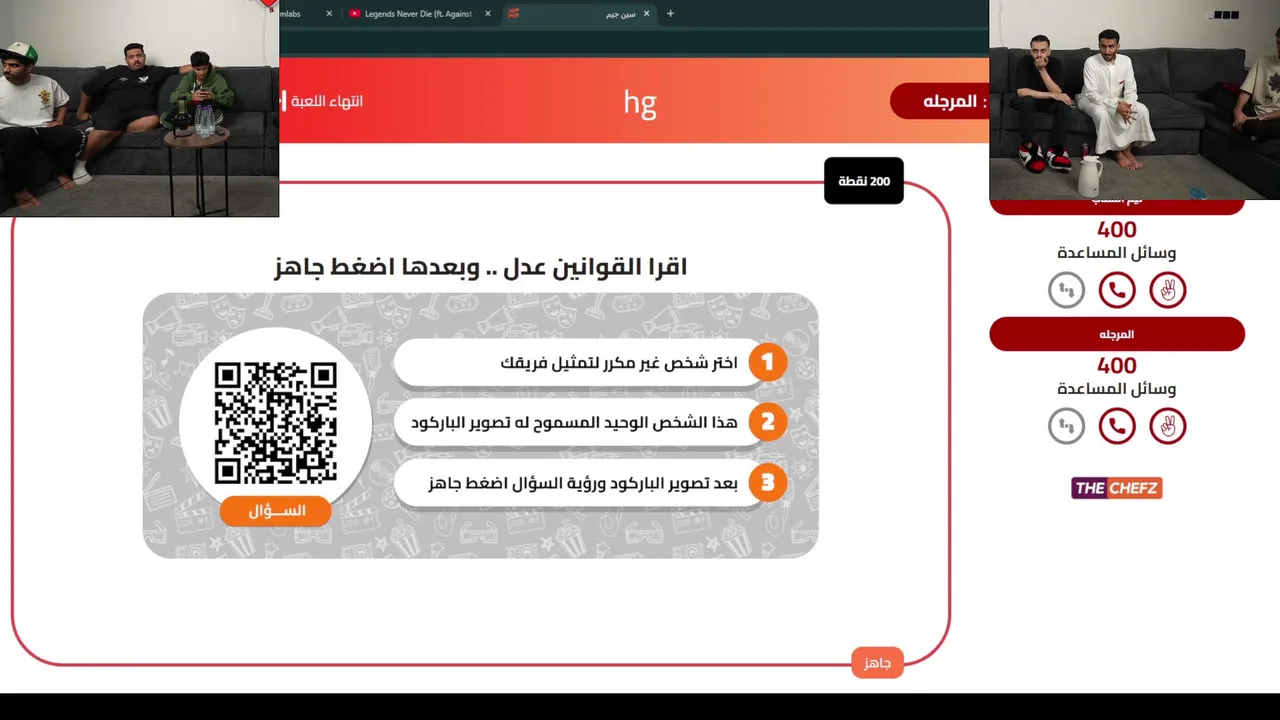
Task: Use the swap arrows lifeline below المرجله banner
Action: click(x=1067, y=426)
